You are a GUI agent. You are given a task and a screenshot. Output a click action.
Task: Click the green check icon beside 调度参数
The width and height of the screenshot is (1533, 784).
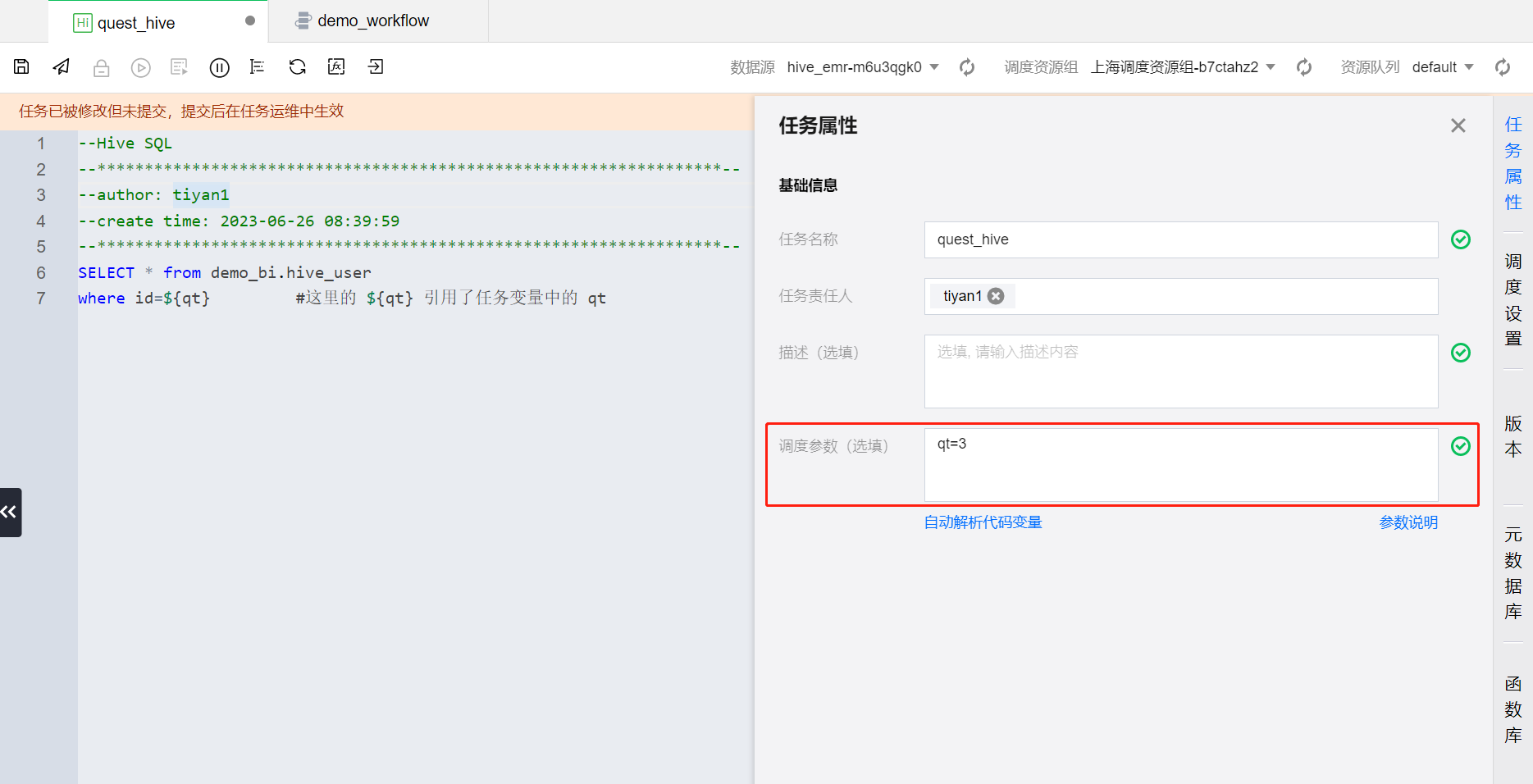tap(1461, 446)
